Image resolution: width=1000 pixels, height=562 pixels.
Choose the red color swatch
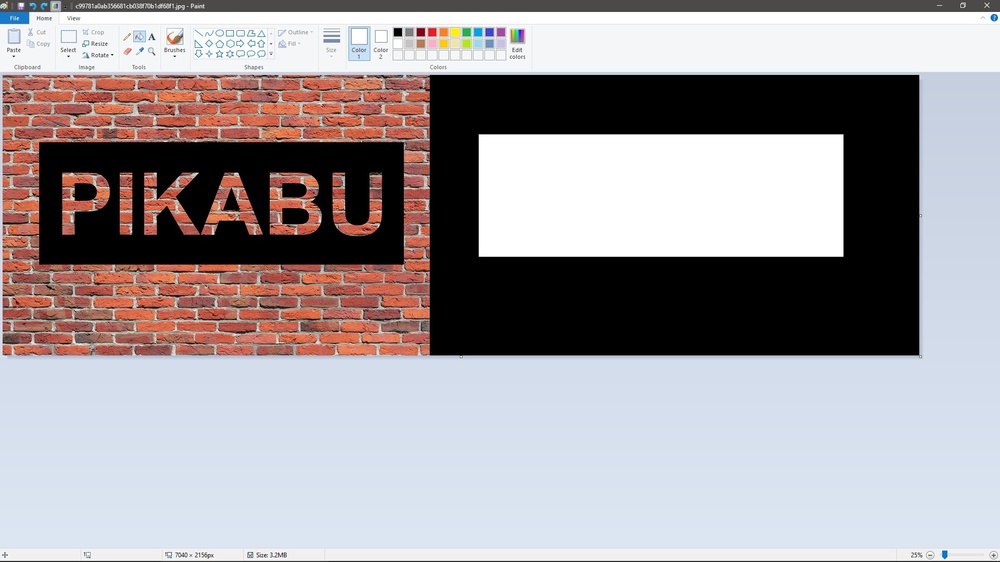pyautogui.click(x=432, y=32)
